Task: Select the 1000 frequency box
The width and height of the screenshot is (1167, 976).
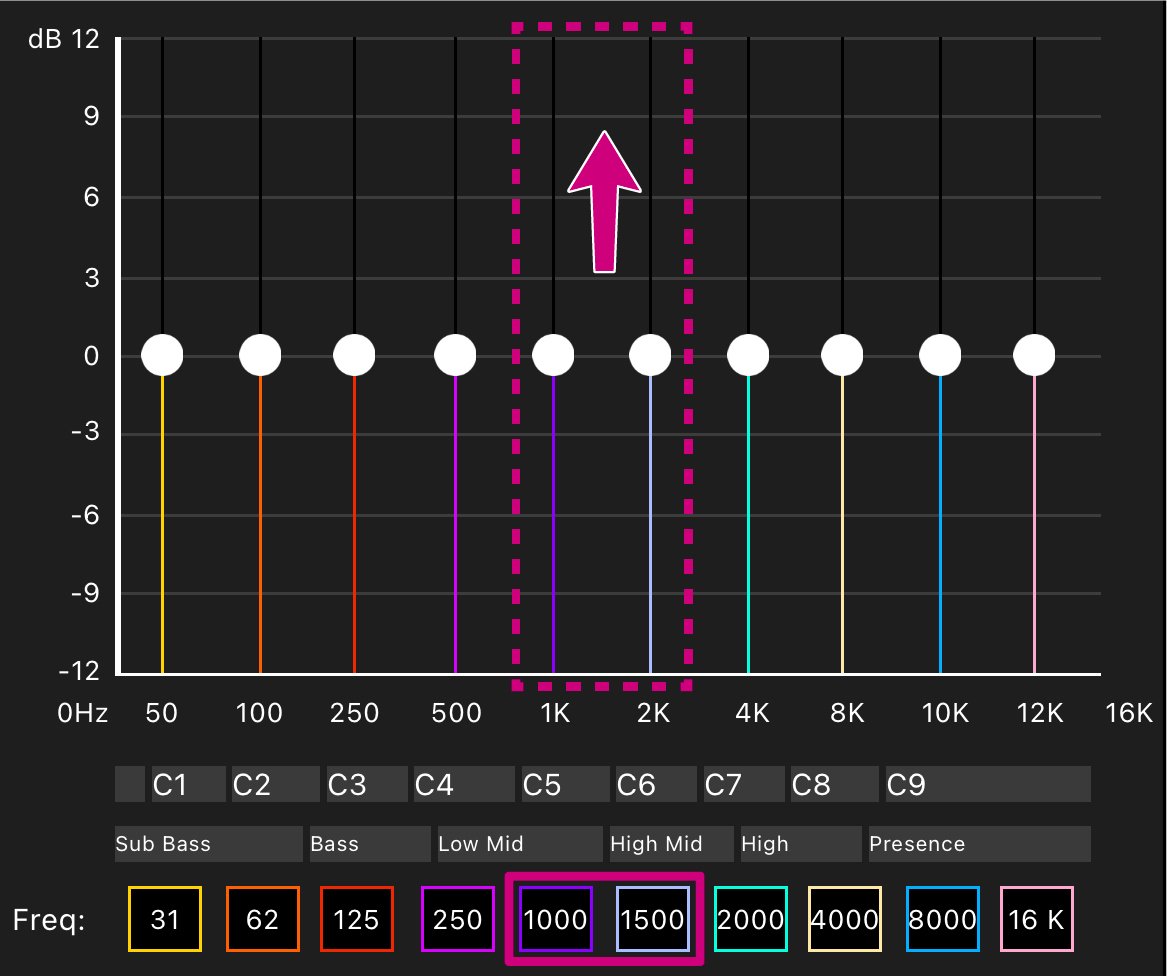Action: click(x=556, y=919)
